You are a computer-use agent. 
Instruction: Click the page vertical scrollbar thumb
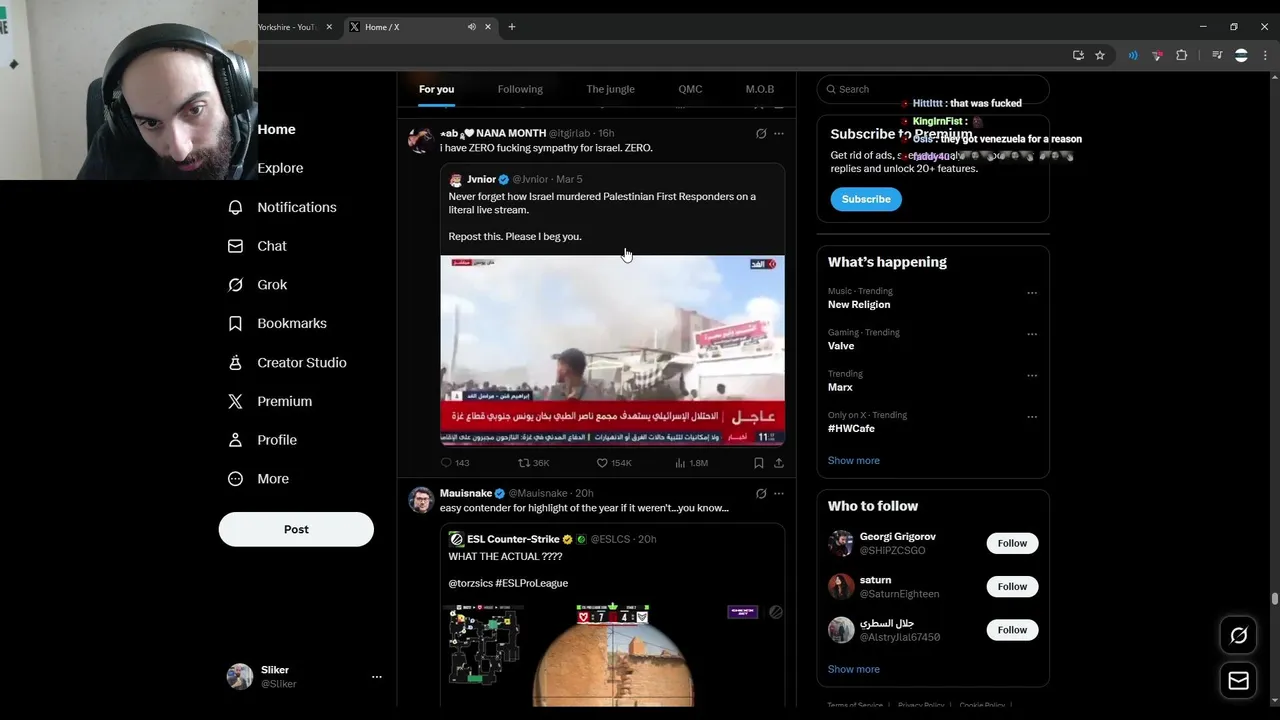point(1274,598)
